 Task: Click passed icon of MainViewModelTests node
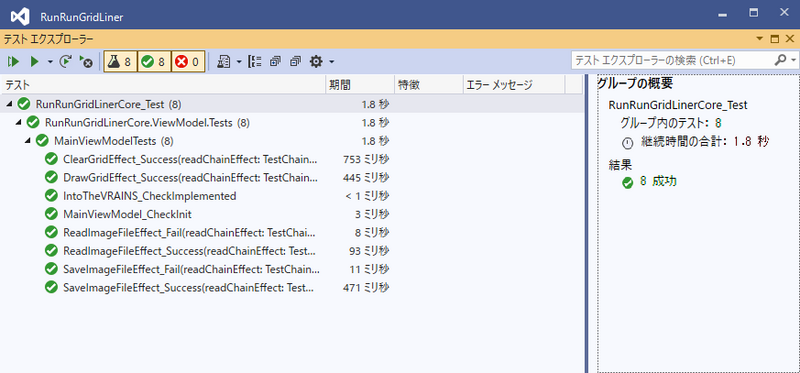coord(42,140)
